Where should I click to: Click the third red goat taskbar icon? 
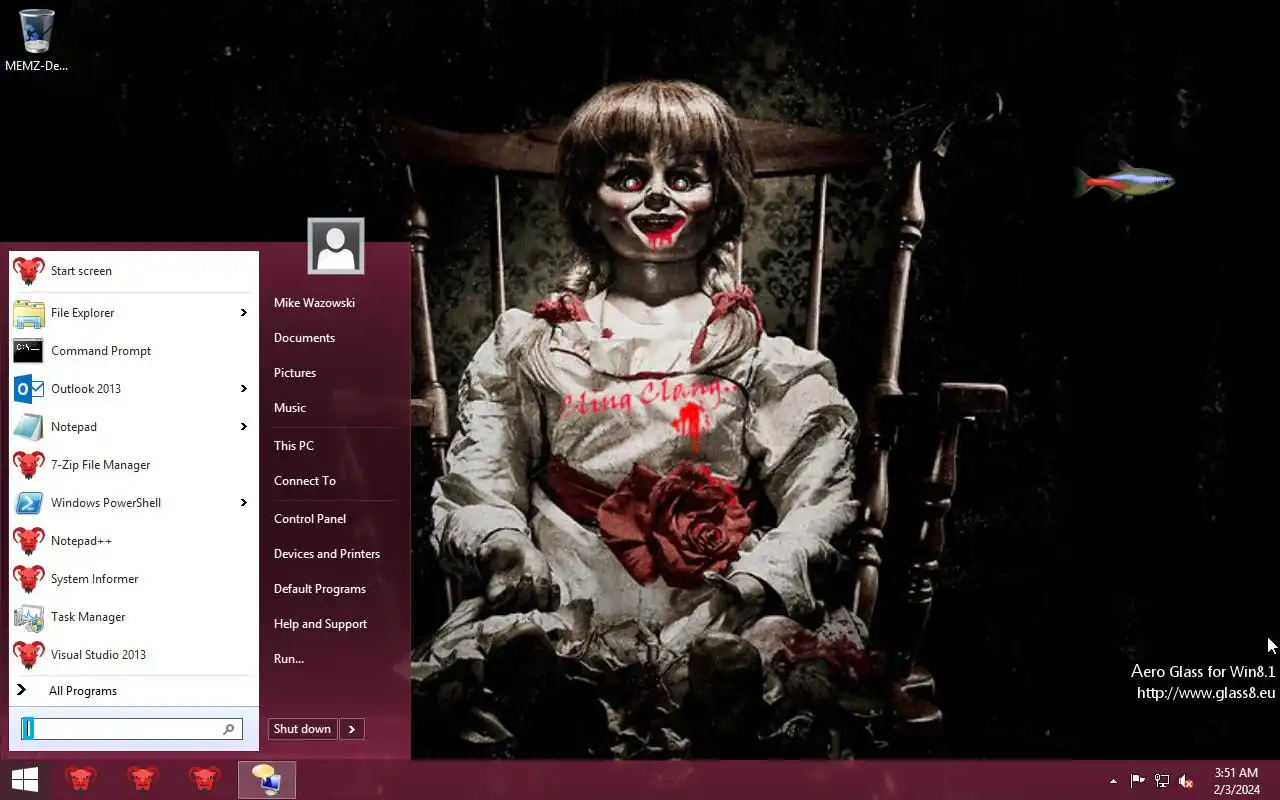[x=205, y=780]
